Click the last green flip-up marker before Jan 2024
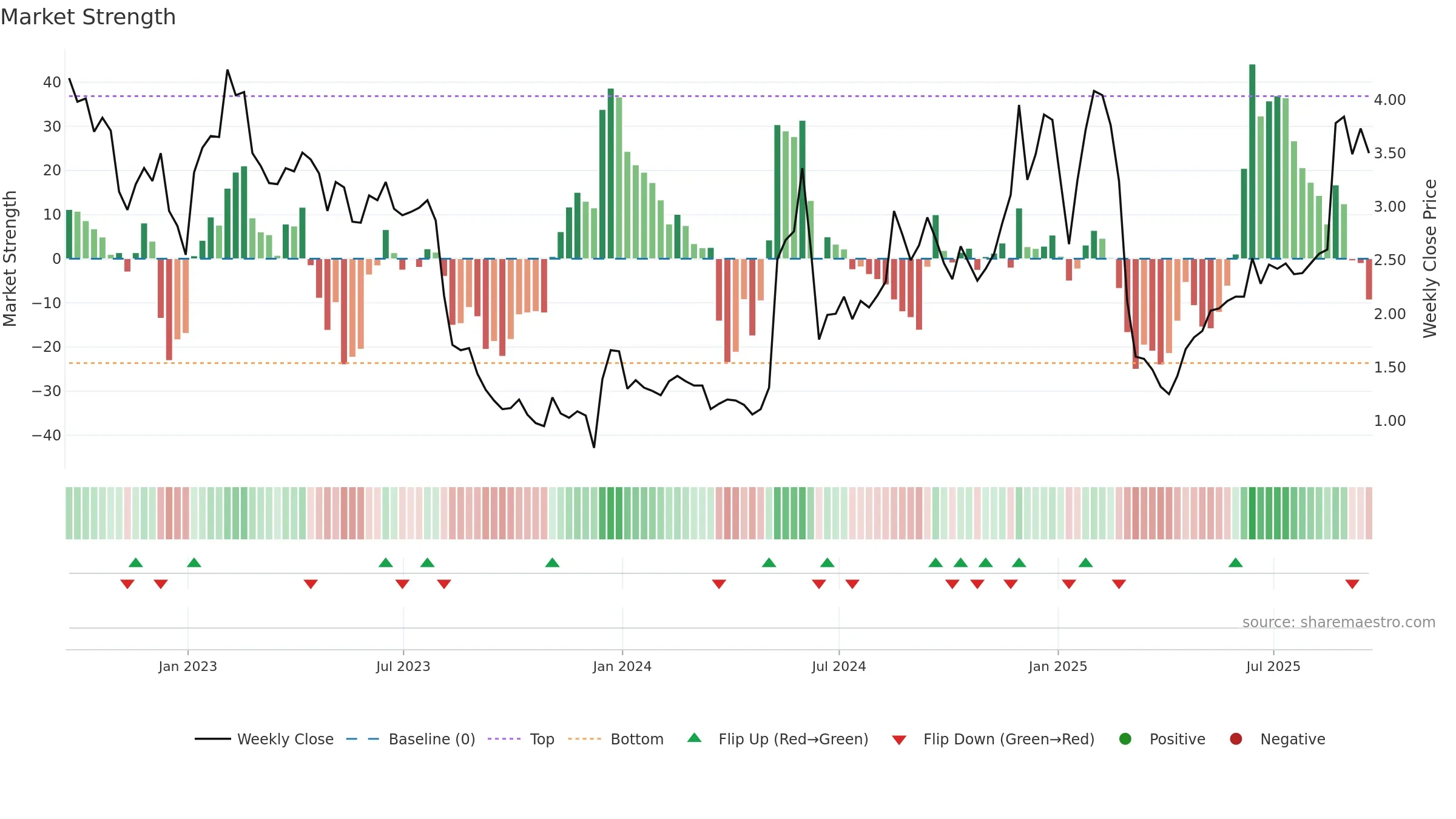Viewport: 1456px width, 819px height. [x=552, y=562]
